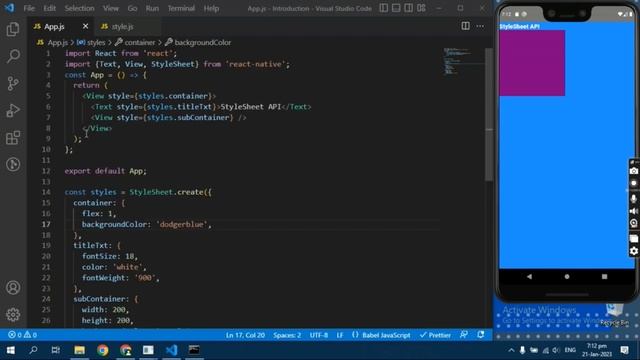Open the File menu
The height and width of the screenshot is (360, 640).
29,8
